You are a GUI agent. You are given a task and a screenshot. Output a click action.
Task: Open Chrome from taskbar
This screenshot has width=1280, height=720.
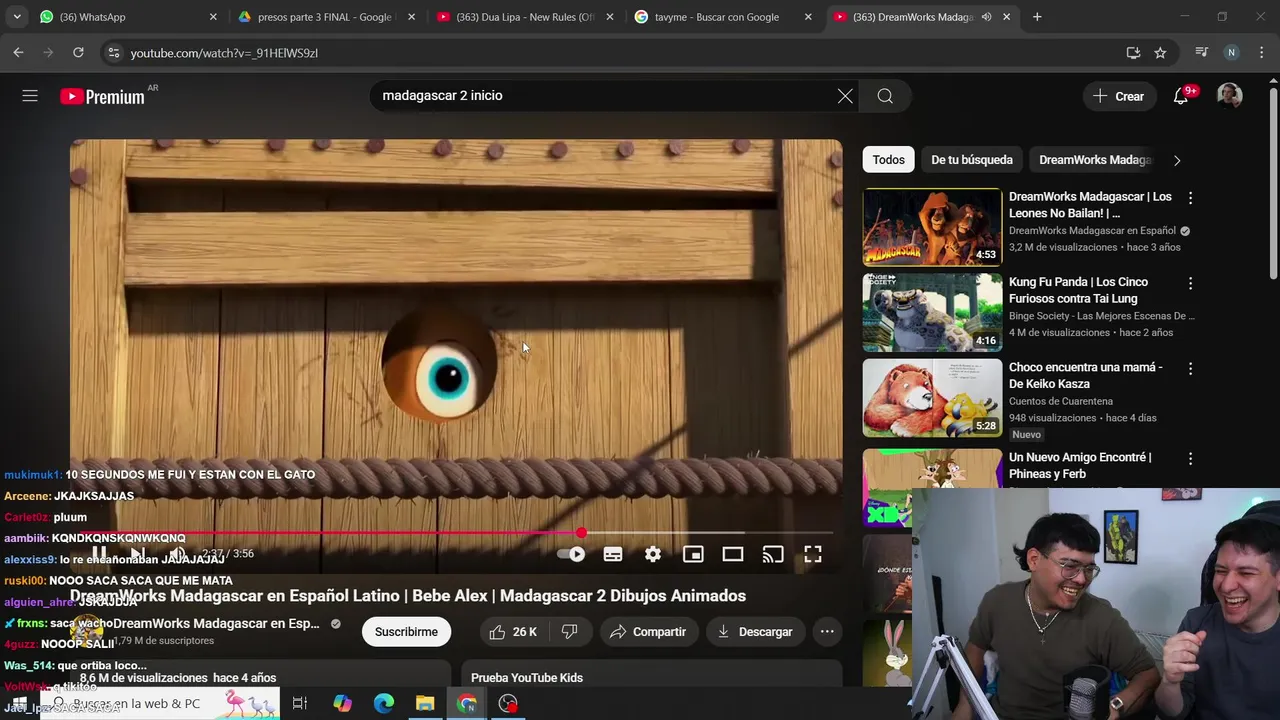pyautogui.click(x=467, y=704)
